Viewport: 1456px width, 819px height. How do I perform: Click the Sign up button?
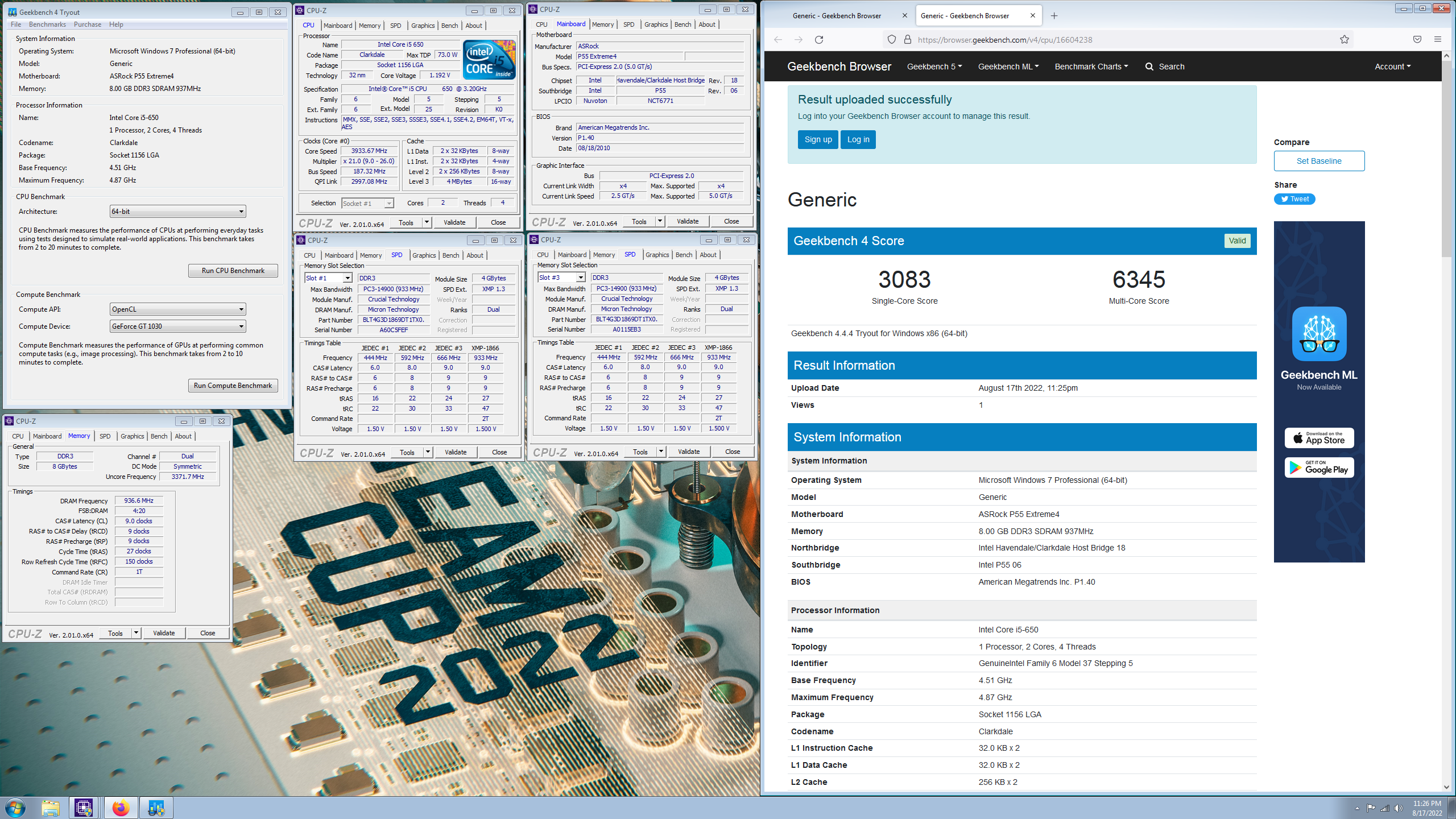point(818,139)
